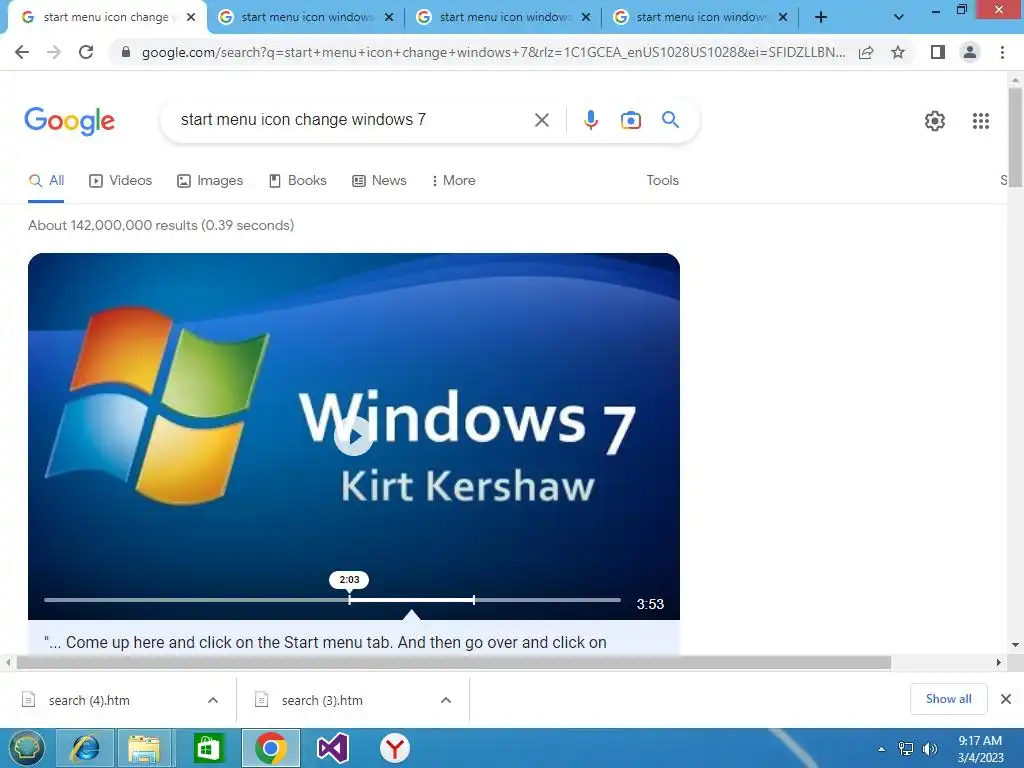Viewport: 1024px width, 768px height.
Task: Close the second browser tab
Action: click(389, 17)
